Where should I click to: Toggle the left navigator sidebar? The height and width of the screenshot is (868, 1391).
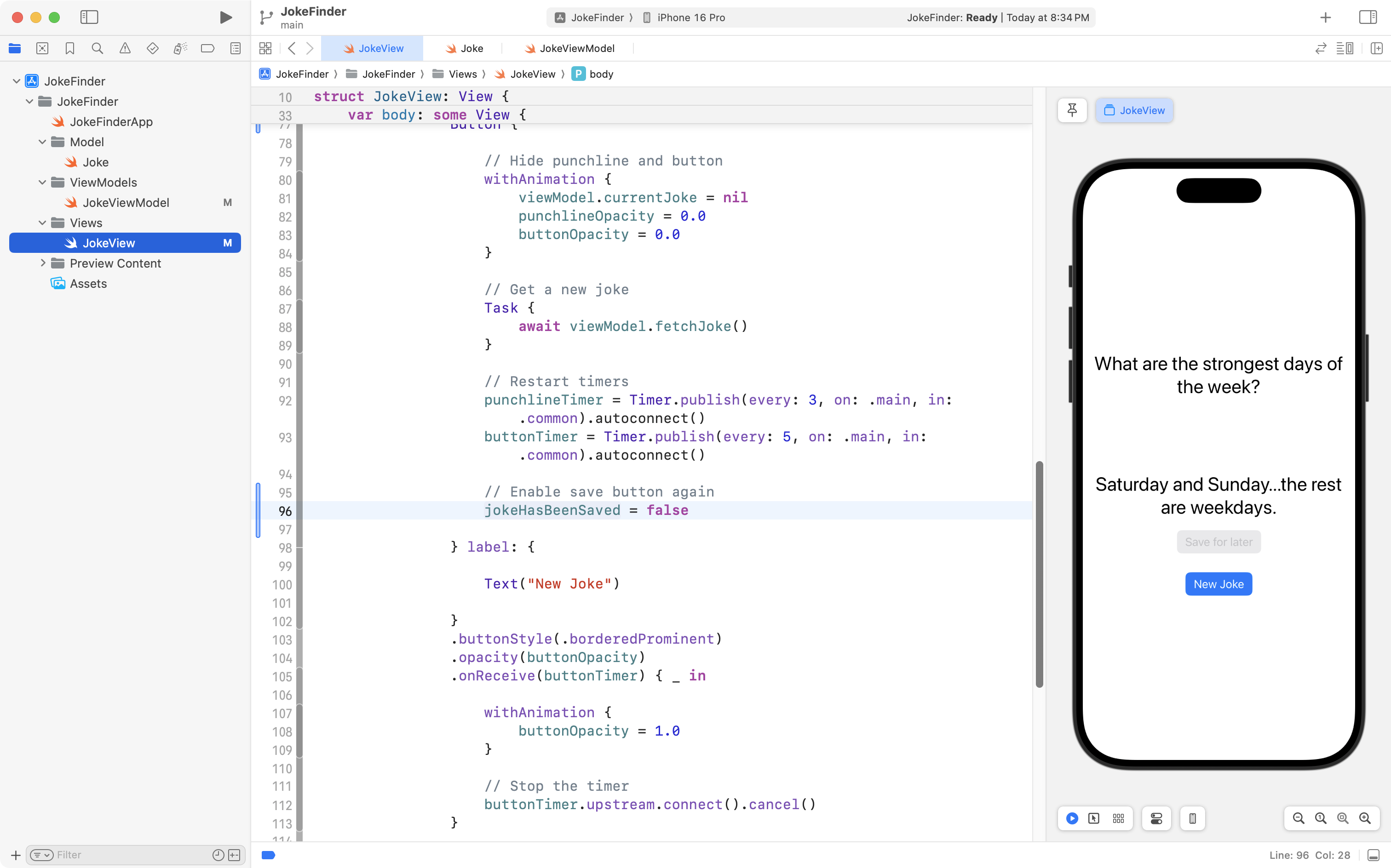89,17
